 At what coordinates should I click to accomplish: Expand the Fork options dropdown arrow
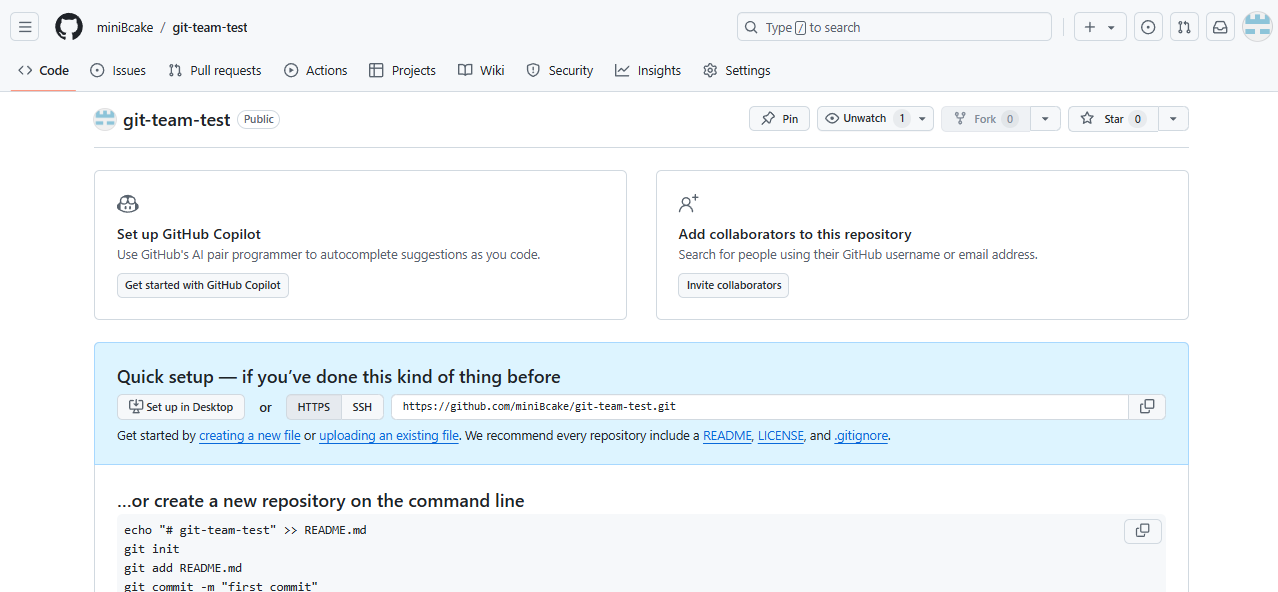point(1045,119)
